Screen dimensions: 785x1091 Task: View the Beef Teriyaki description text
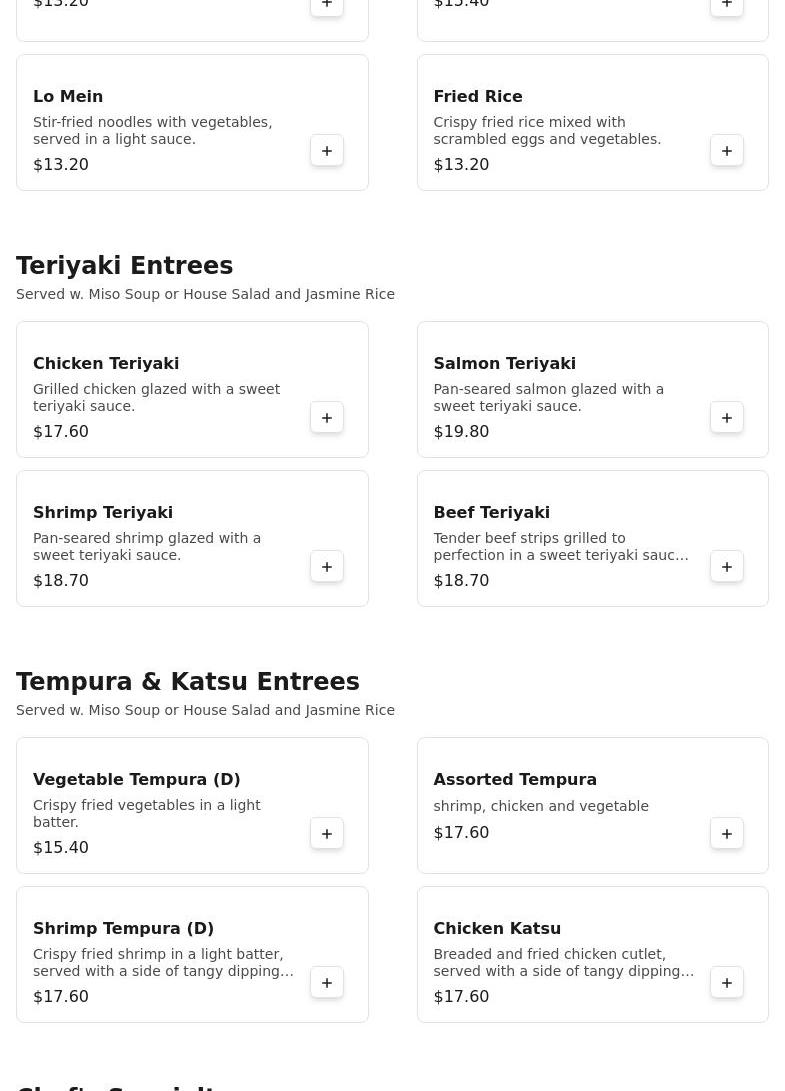click(x=560, y=547)
